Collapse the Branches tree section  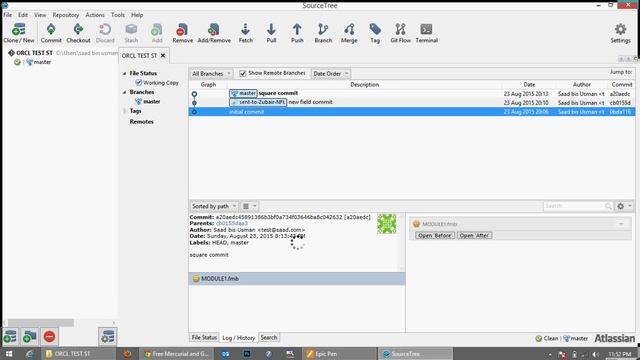click(124, 92)
